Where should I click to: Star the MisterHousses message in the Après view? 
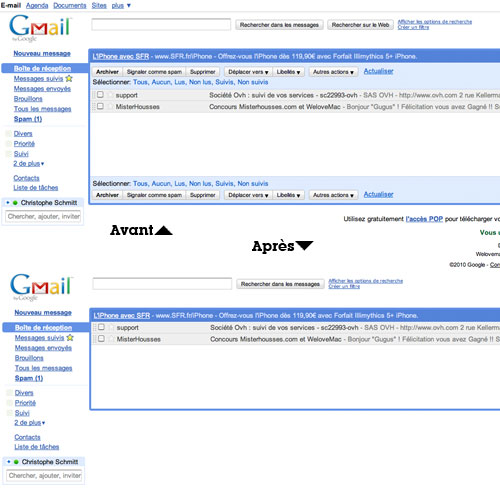(x=112, y=339)
